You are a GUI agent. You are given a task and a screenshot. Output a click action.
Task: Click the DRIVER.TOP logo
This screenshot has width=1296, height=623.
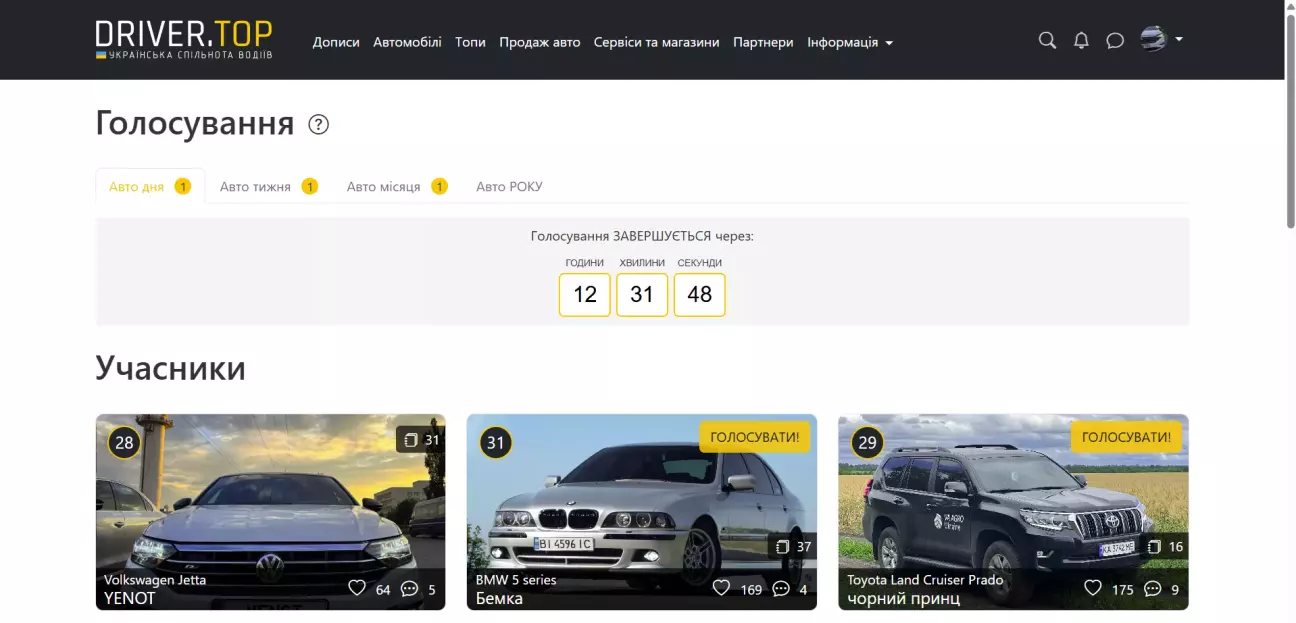[x=184, y=40]
